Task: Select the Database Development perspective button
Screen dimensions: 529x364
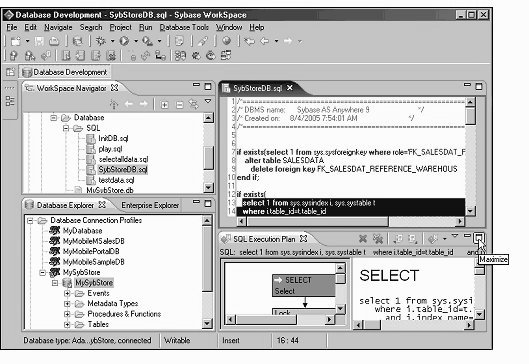Action: coord(65,72)
